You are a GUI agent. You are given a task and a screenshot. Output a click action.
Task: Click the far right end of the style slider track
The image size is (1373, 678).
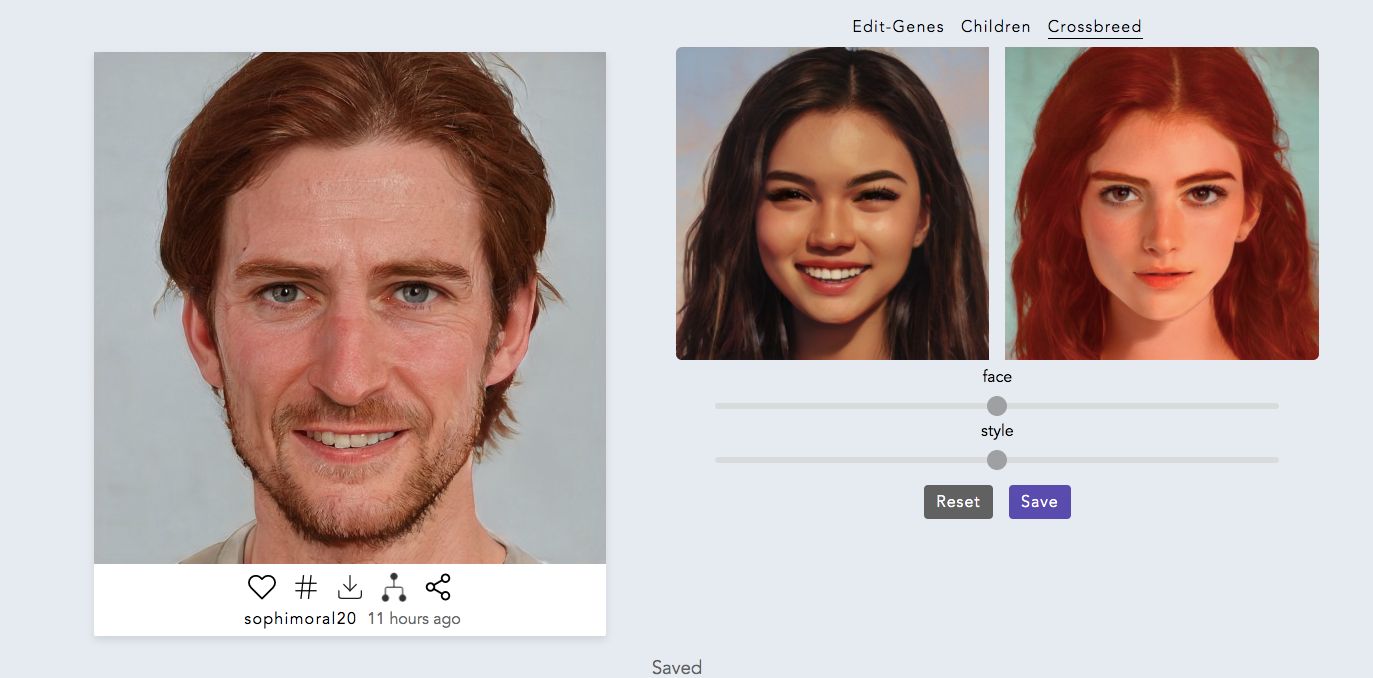tap(1274, 460)
